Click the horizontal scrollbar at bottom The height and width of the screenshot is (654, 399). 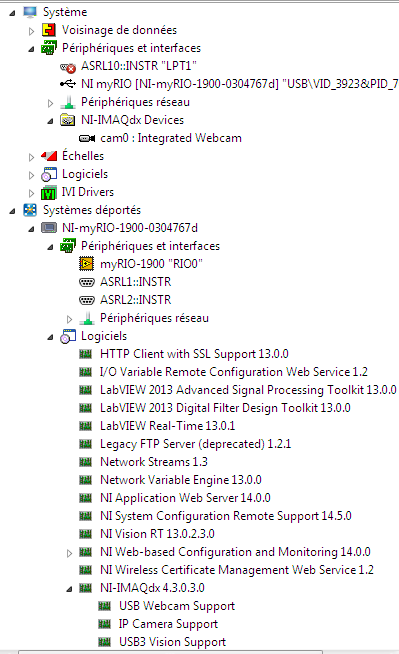tap(170, 651)
